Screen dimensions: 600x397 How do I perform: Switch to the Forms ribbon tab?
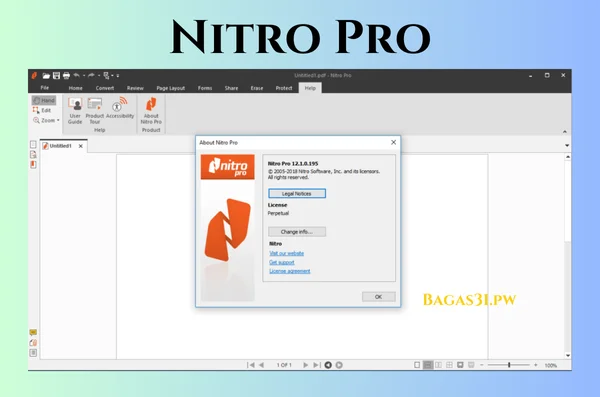205,88
